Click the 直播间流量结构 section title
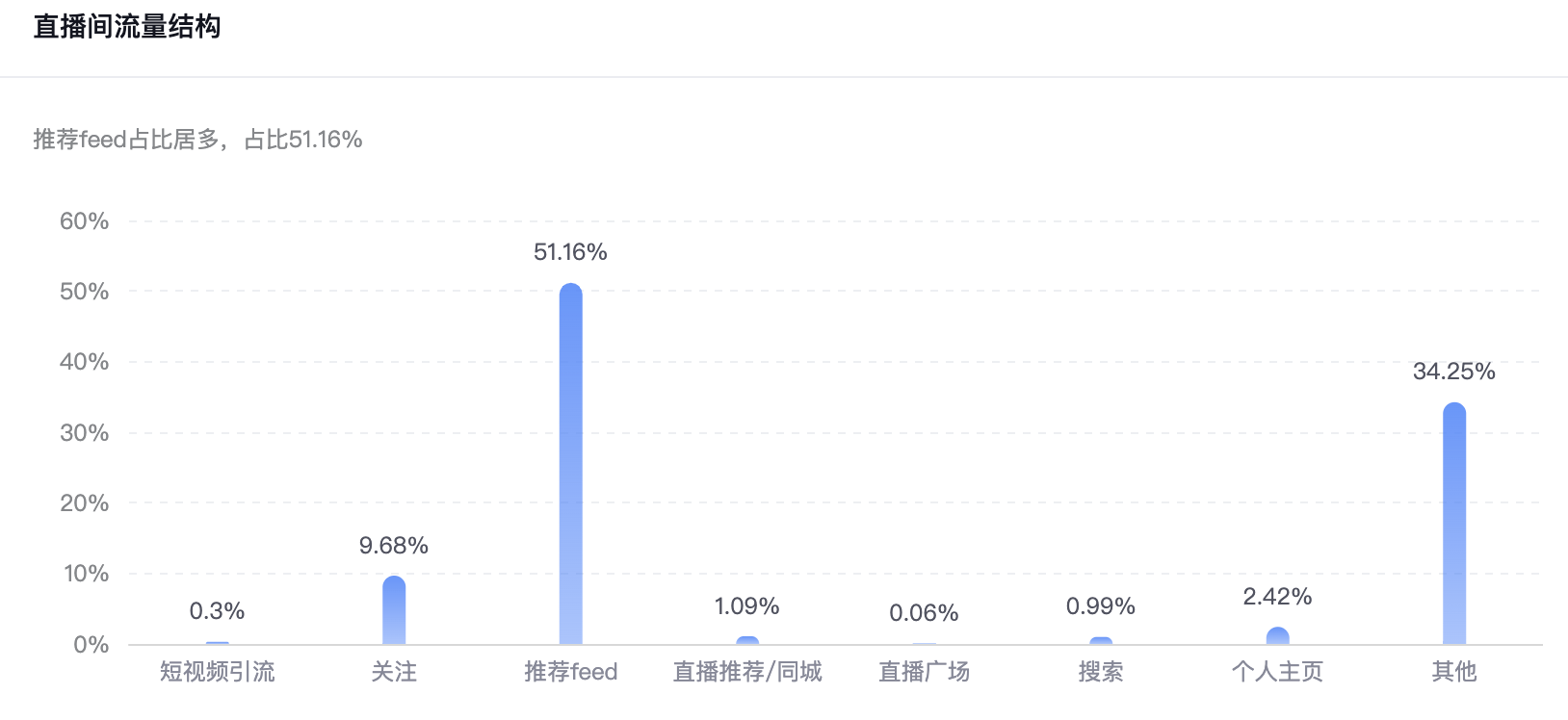This screenshot has width=1568, height=720. pos(127,27)
